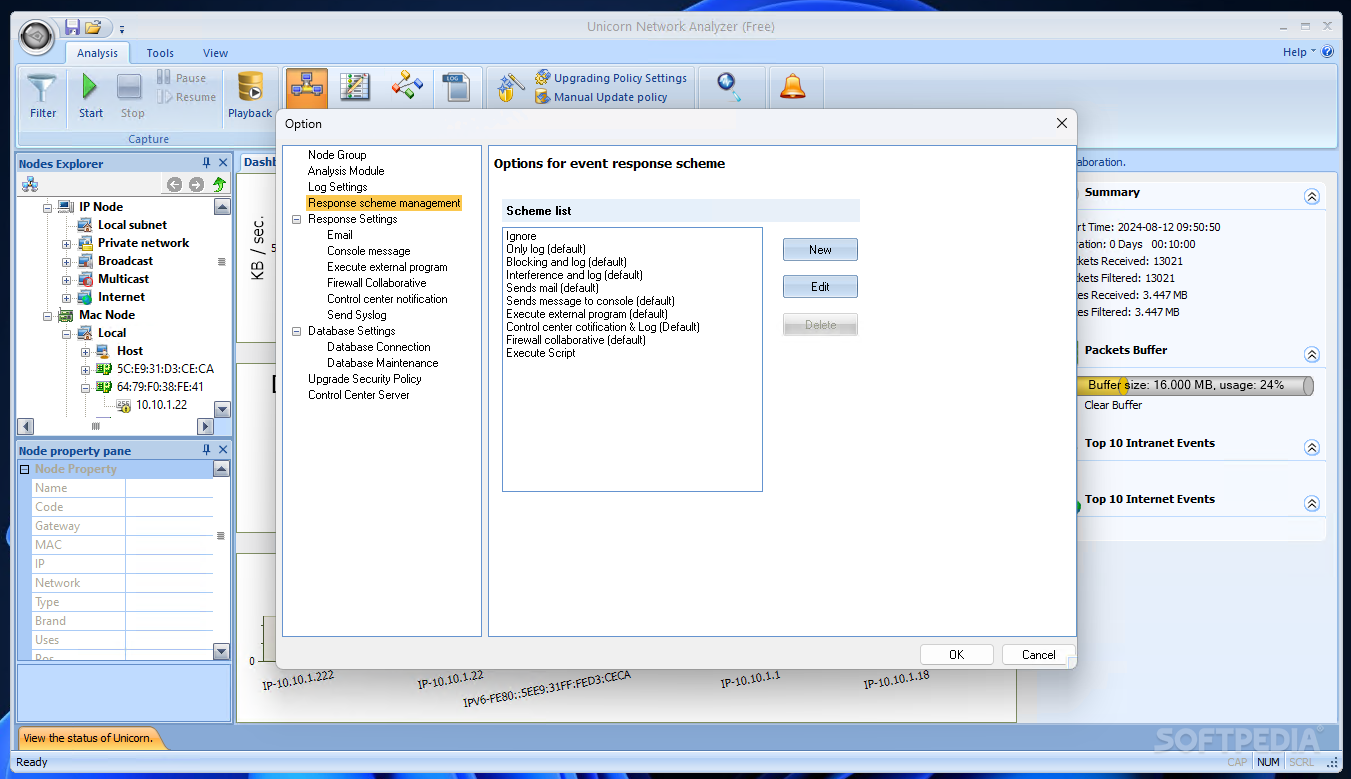Click the Save floppy disk icon

(72, 27)
